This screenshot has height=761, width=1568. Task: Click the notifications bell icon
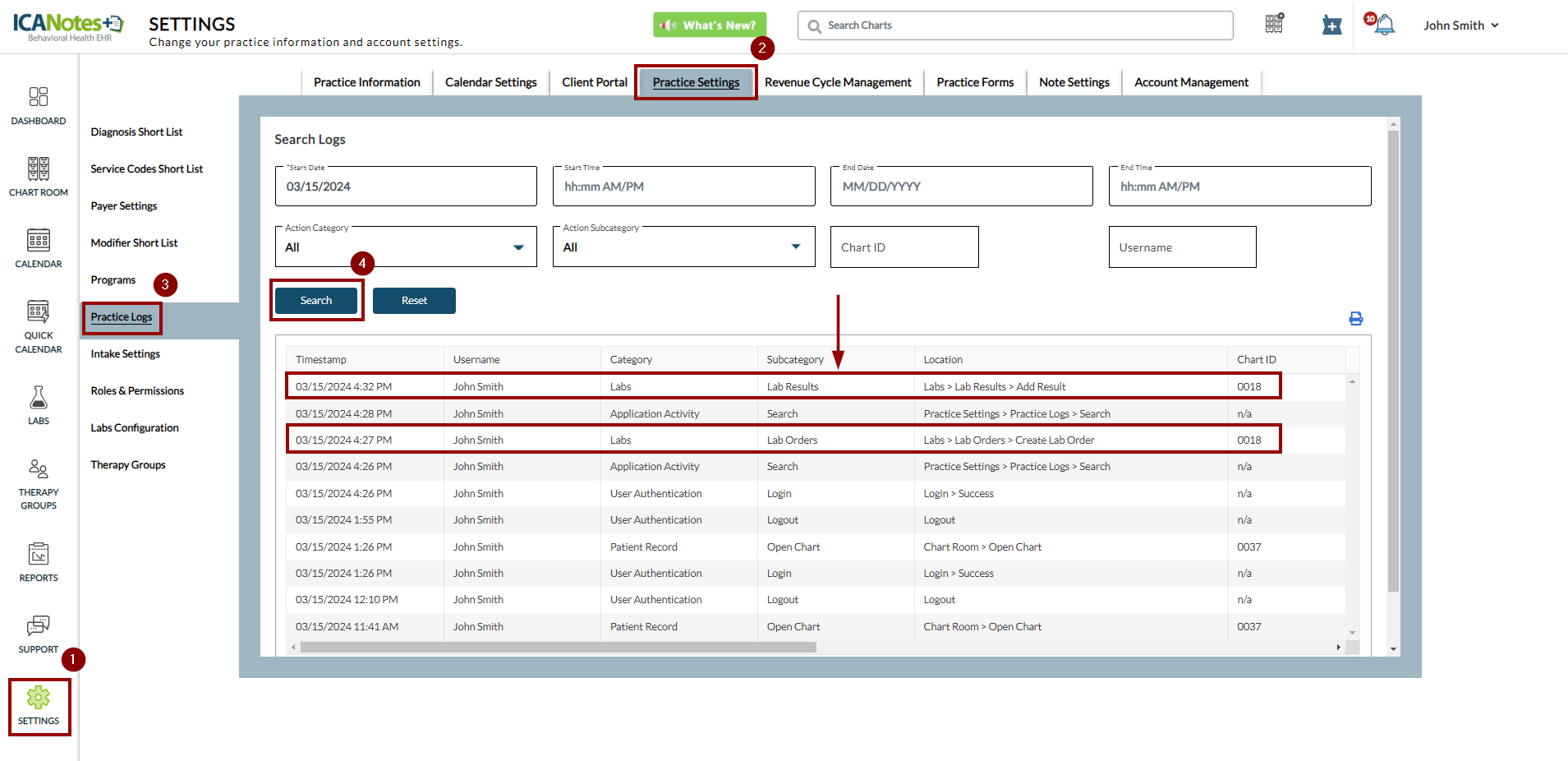tap(1384, 25)
